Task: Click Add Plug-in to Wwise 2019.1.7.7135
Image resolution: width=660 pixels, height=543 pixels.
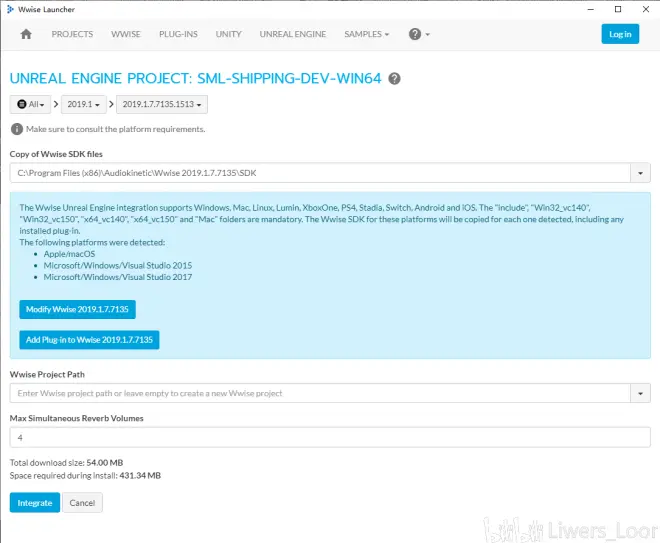Action: (x=89, y=340)
